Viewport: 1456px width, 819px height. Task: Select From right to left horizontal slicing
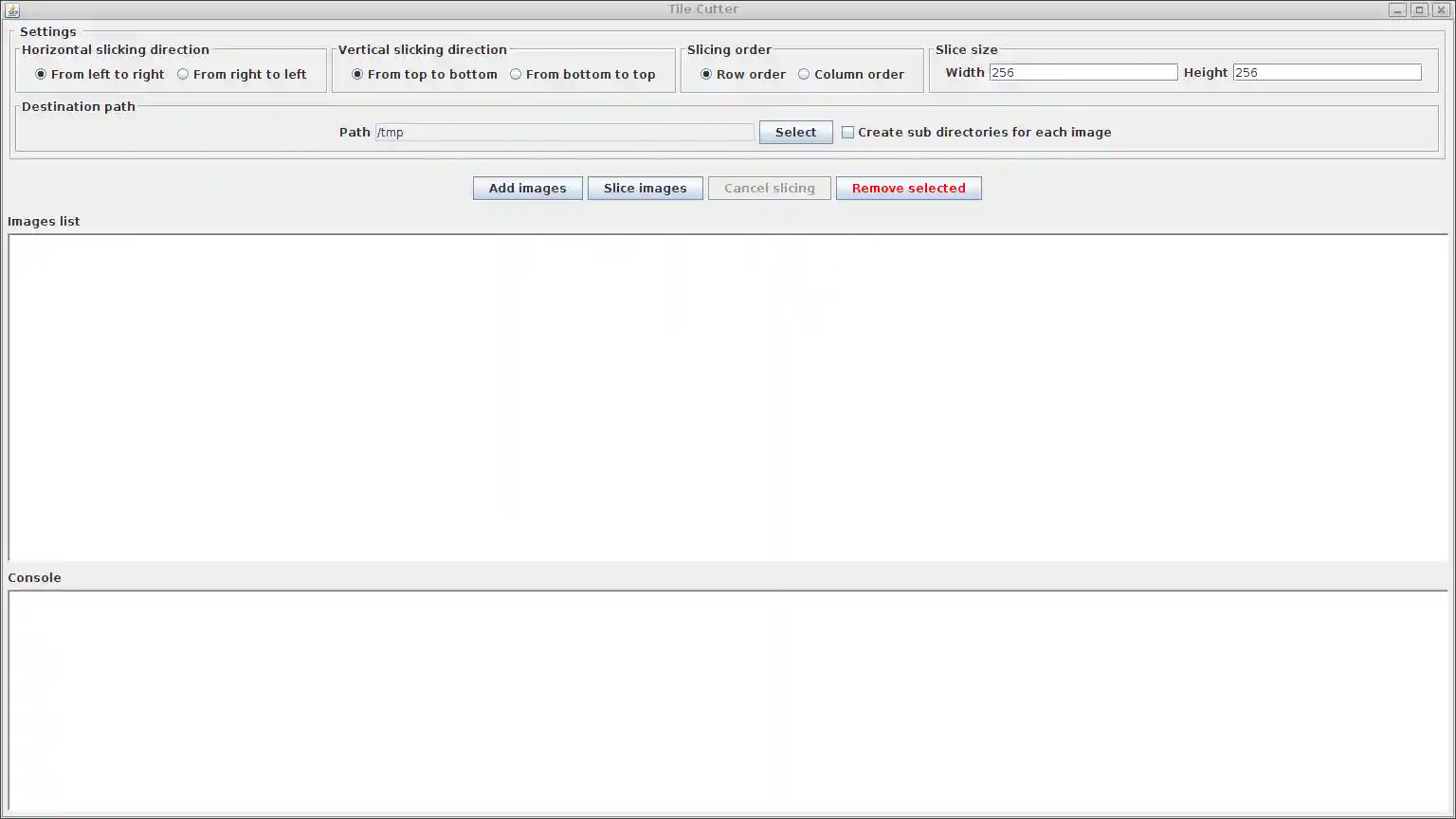point(182,74)
